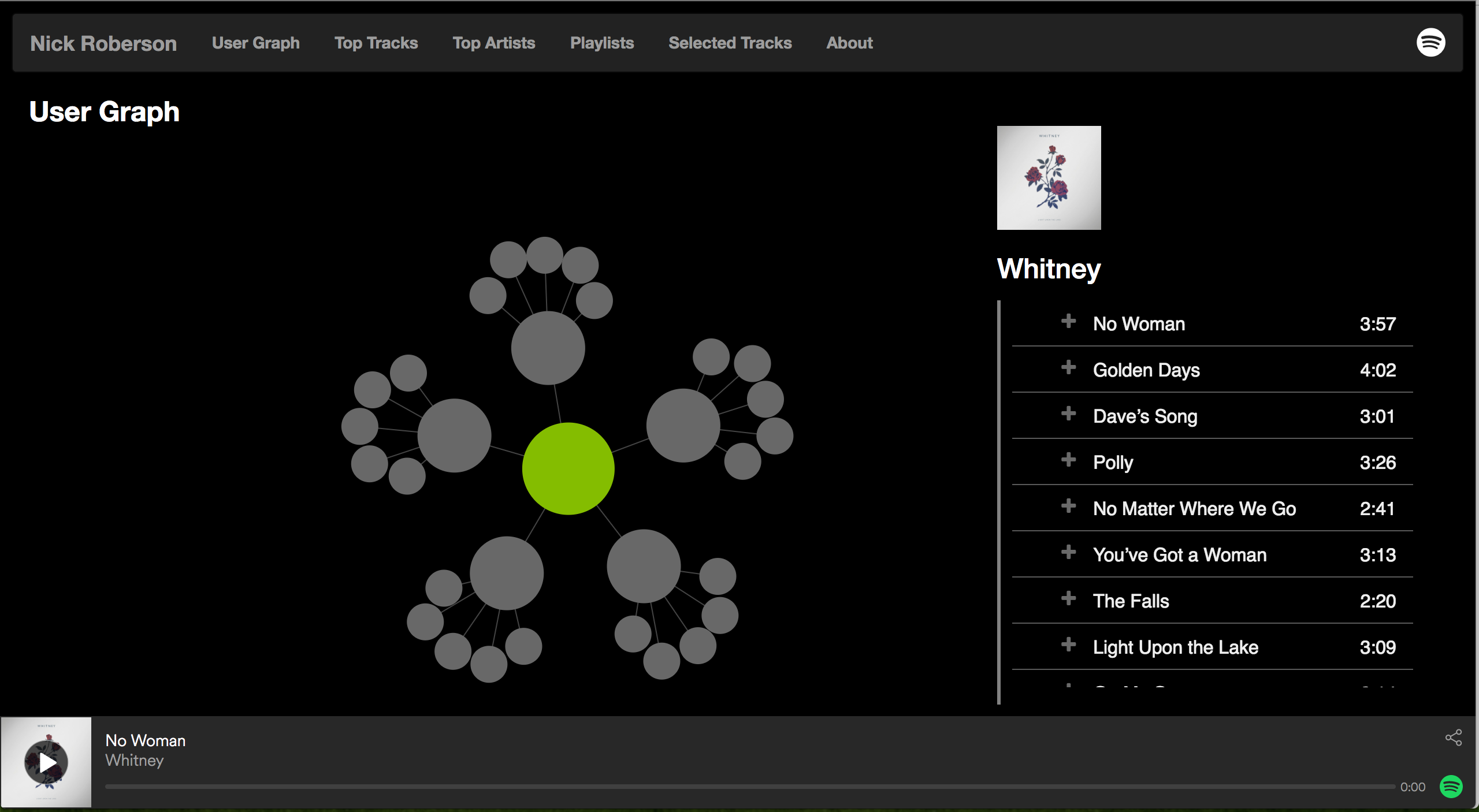Open the Playlists nav item

click(x=602, y=43)
